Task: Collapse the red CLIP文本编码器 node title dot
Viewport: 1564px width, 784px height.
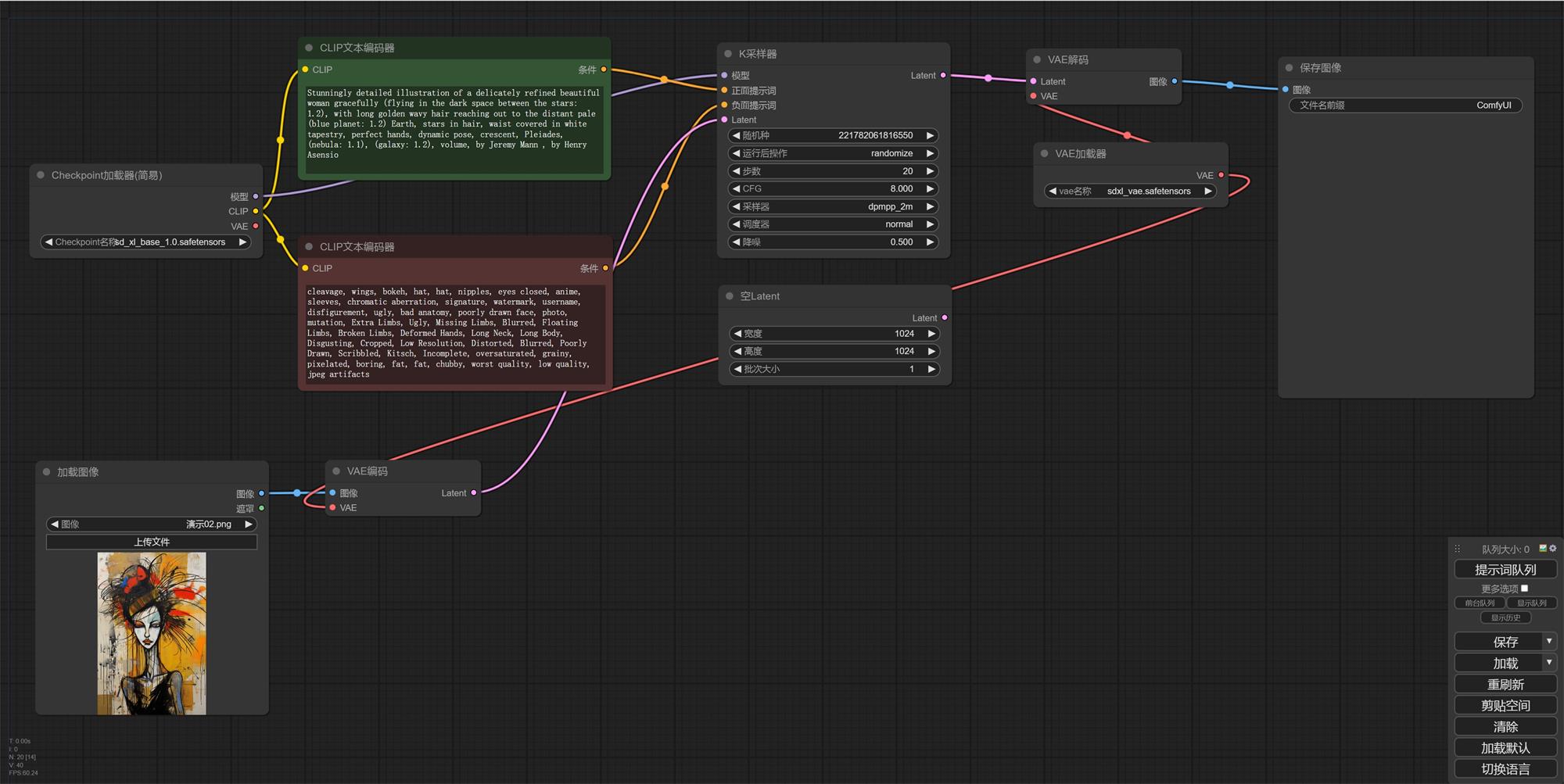Action: 309,246
